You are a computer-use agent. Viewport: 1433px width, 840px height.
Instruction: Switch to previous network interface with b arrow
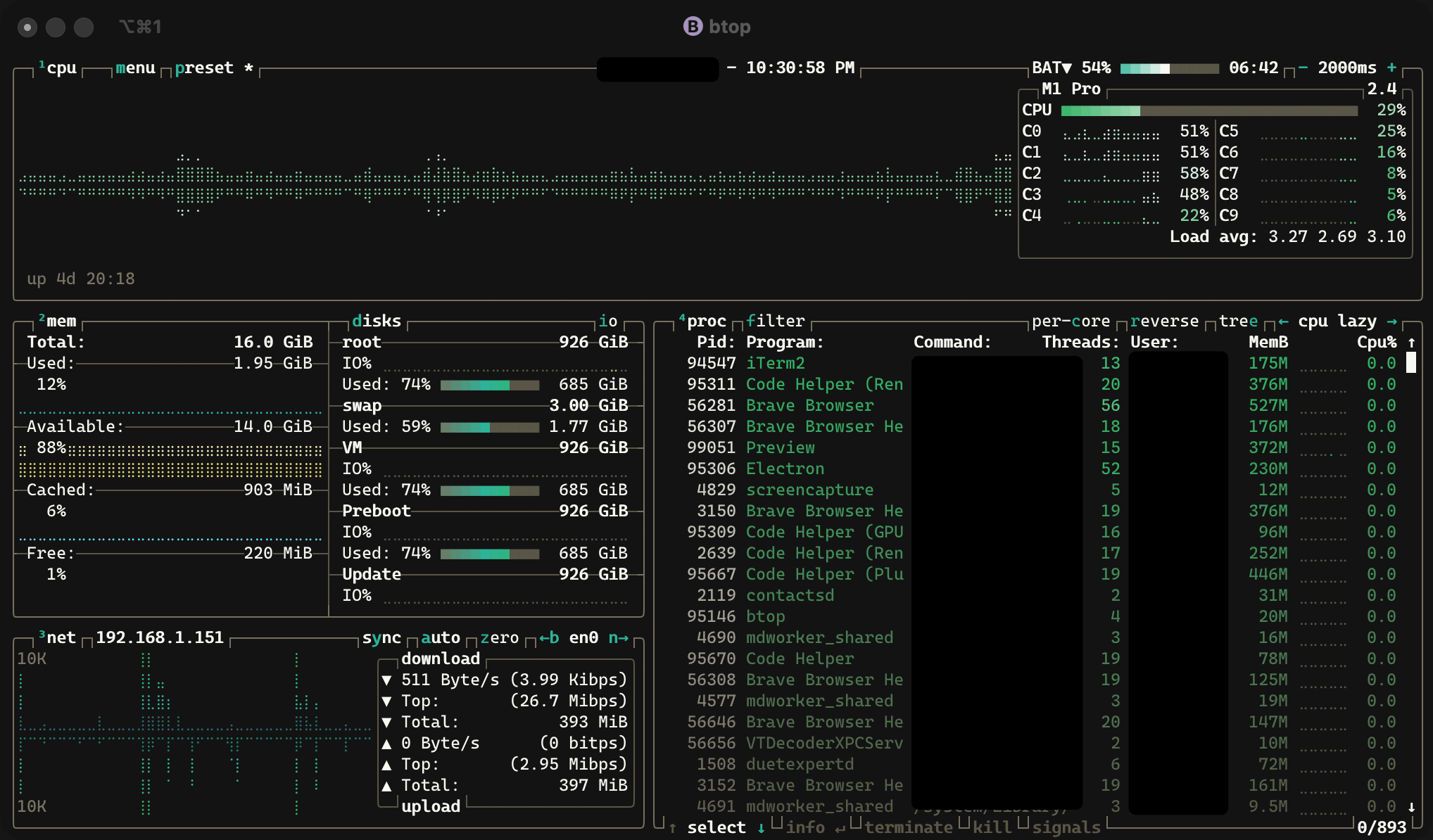point(549,638)
